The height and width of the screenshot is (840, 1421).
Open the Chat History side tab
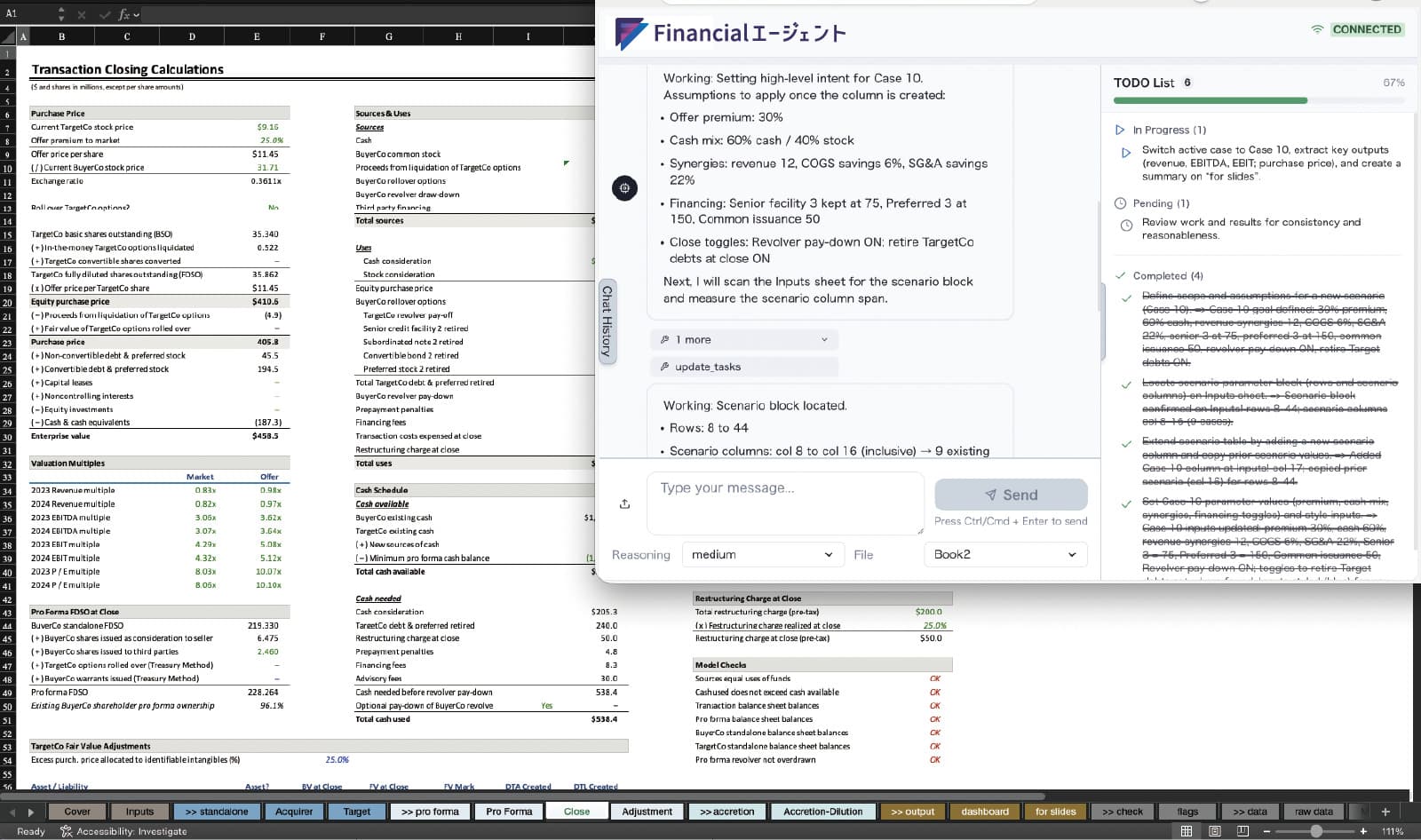point(607,321)
